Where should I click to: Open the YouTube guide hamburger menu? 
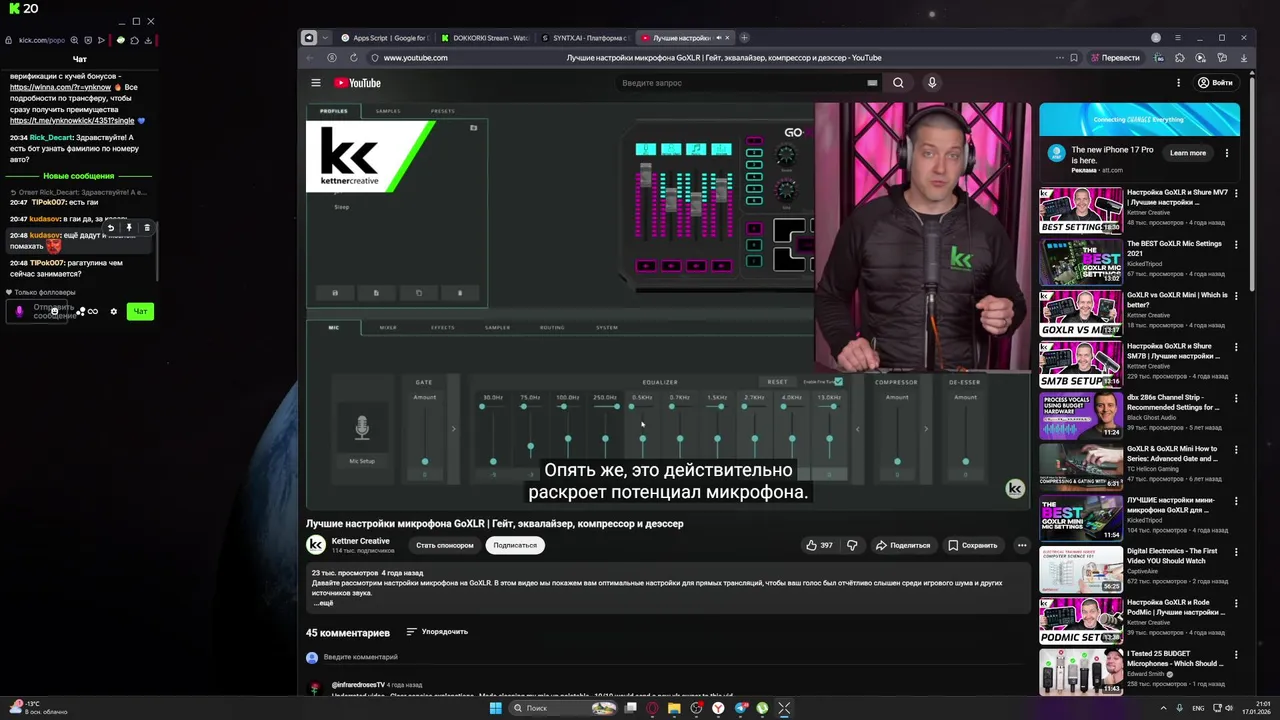(316, 83)
